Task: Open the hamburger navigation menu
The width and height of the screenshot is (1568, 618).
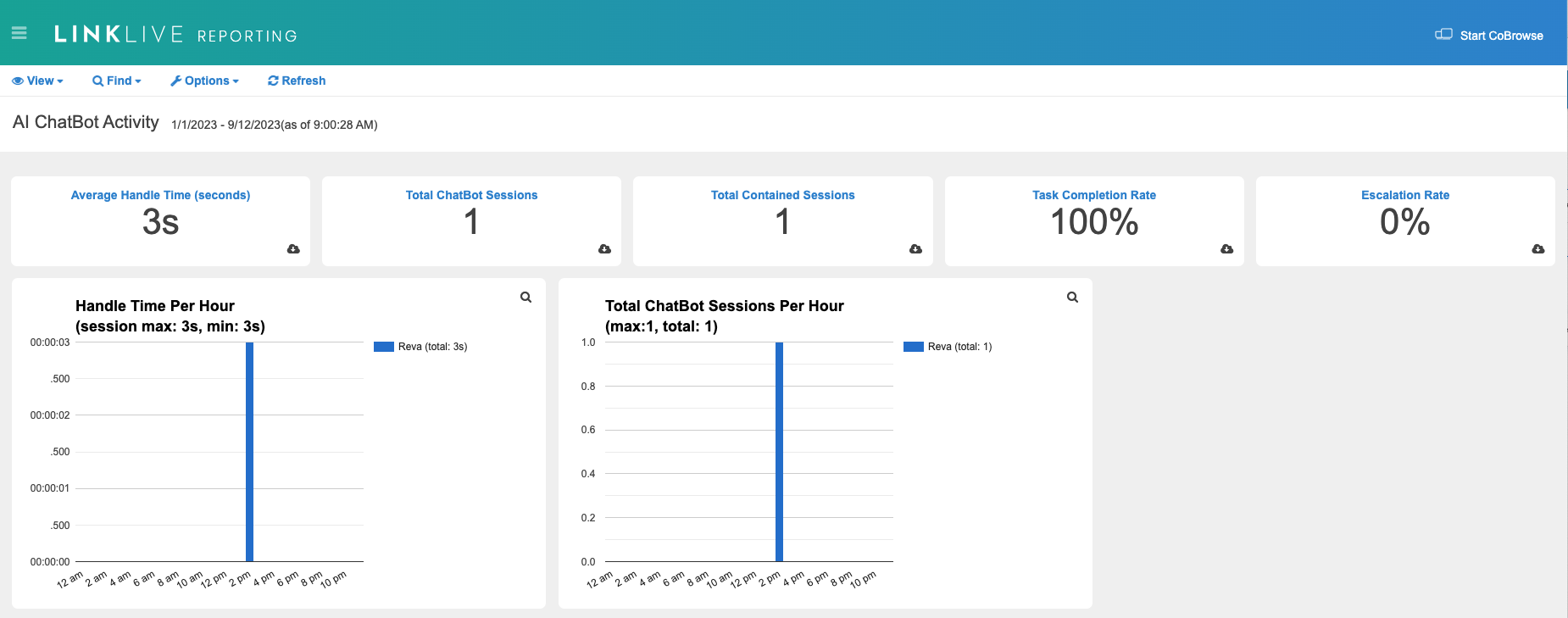Action: tap(19, 33)
